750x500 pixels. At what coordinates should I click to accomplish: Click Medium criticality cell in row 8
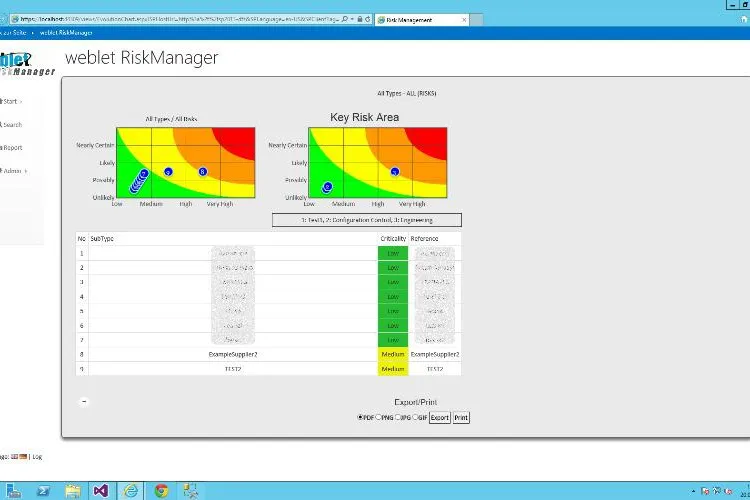(393, 355)
